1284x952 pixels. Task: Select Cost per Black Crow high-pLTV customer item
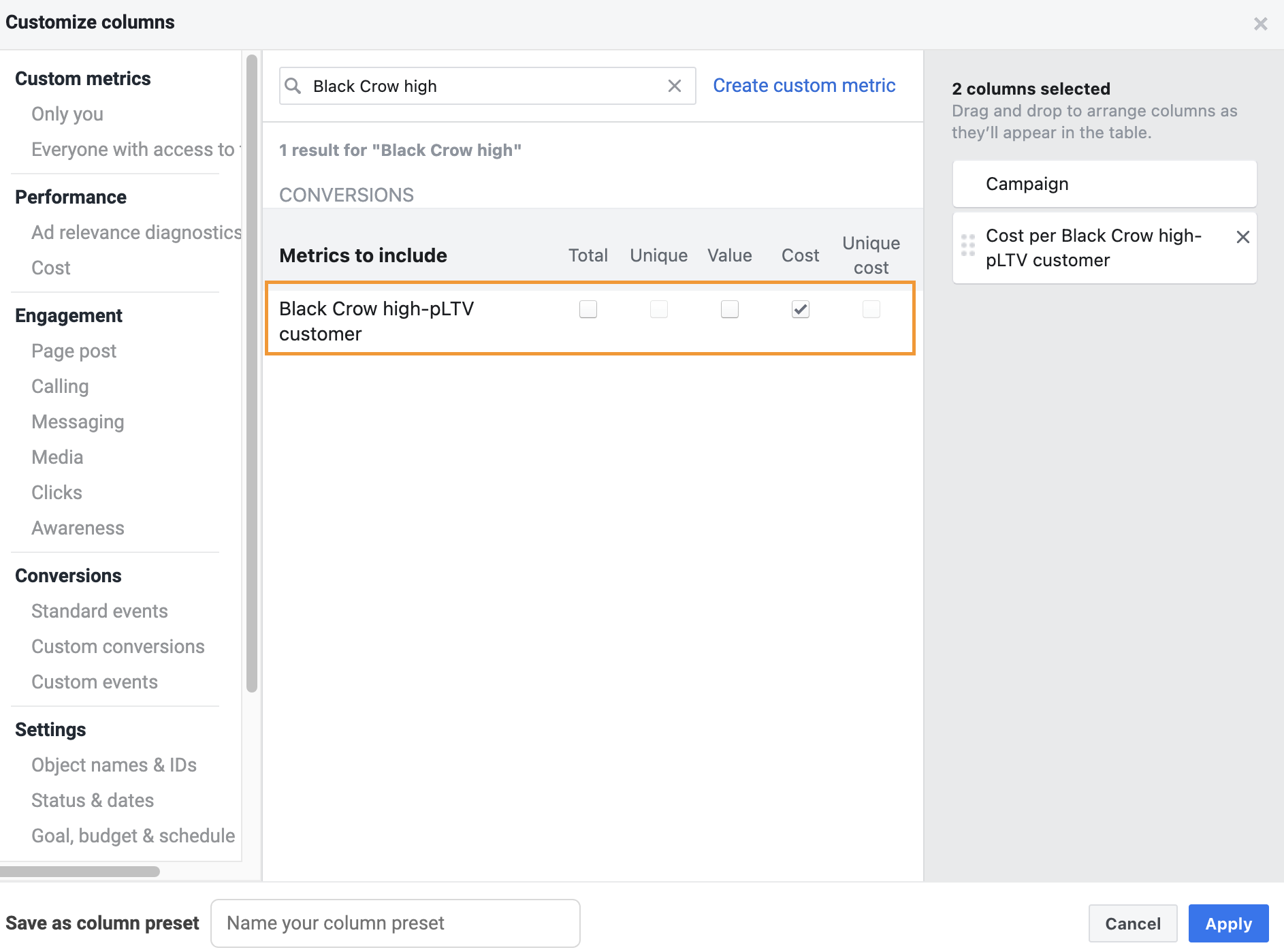pyautogui.click(x=1104, y=248)
